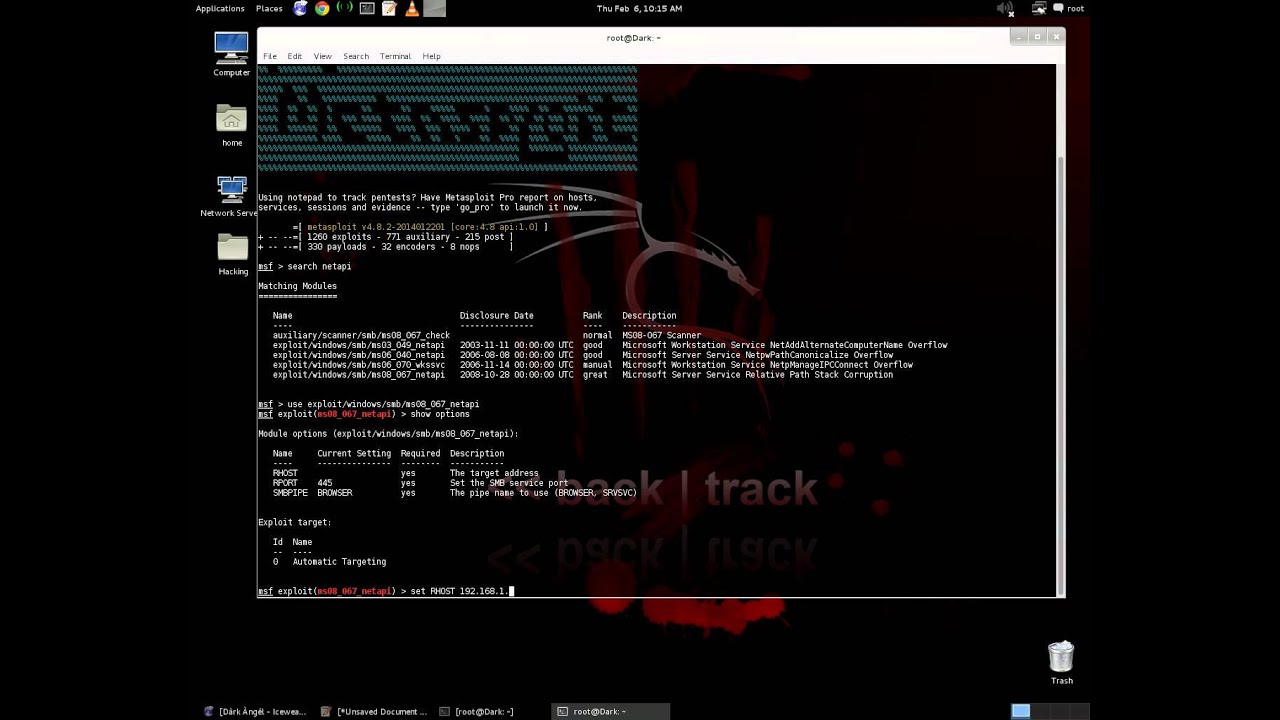Open the terminal View menu

(322, 56)
